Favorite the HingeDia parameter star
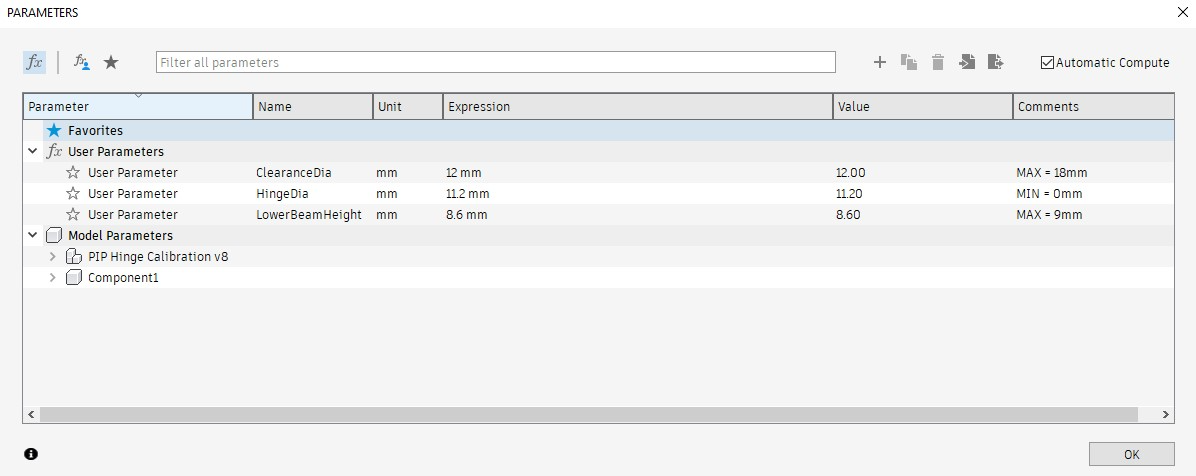The width and height of the screenshot is (1196, 476). pos(72,194)
